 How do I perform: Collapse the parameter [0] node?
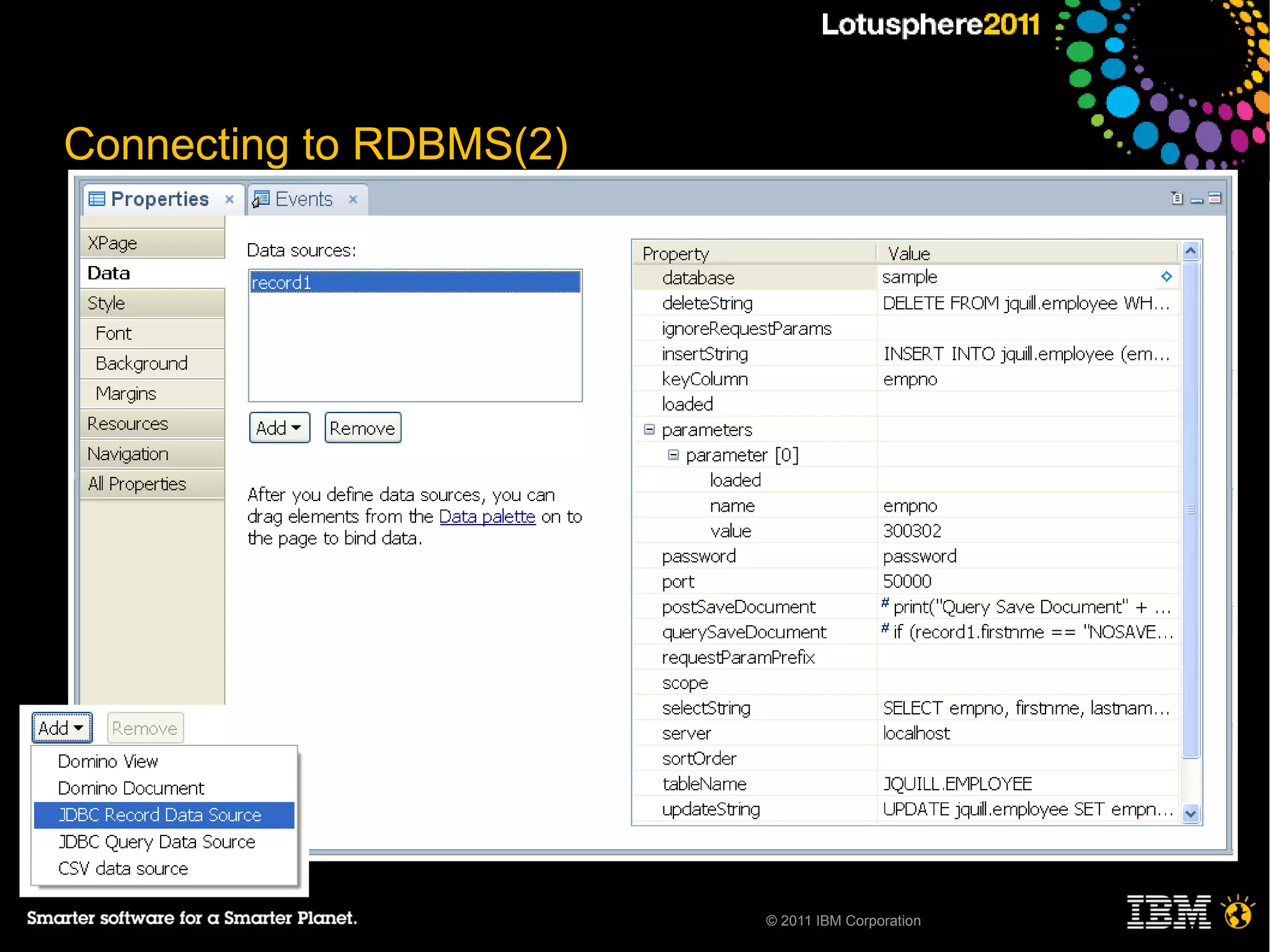coord(673,455)
